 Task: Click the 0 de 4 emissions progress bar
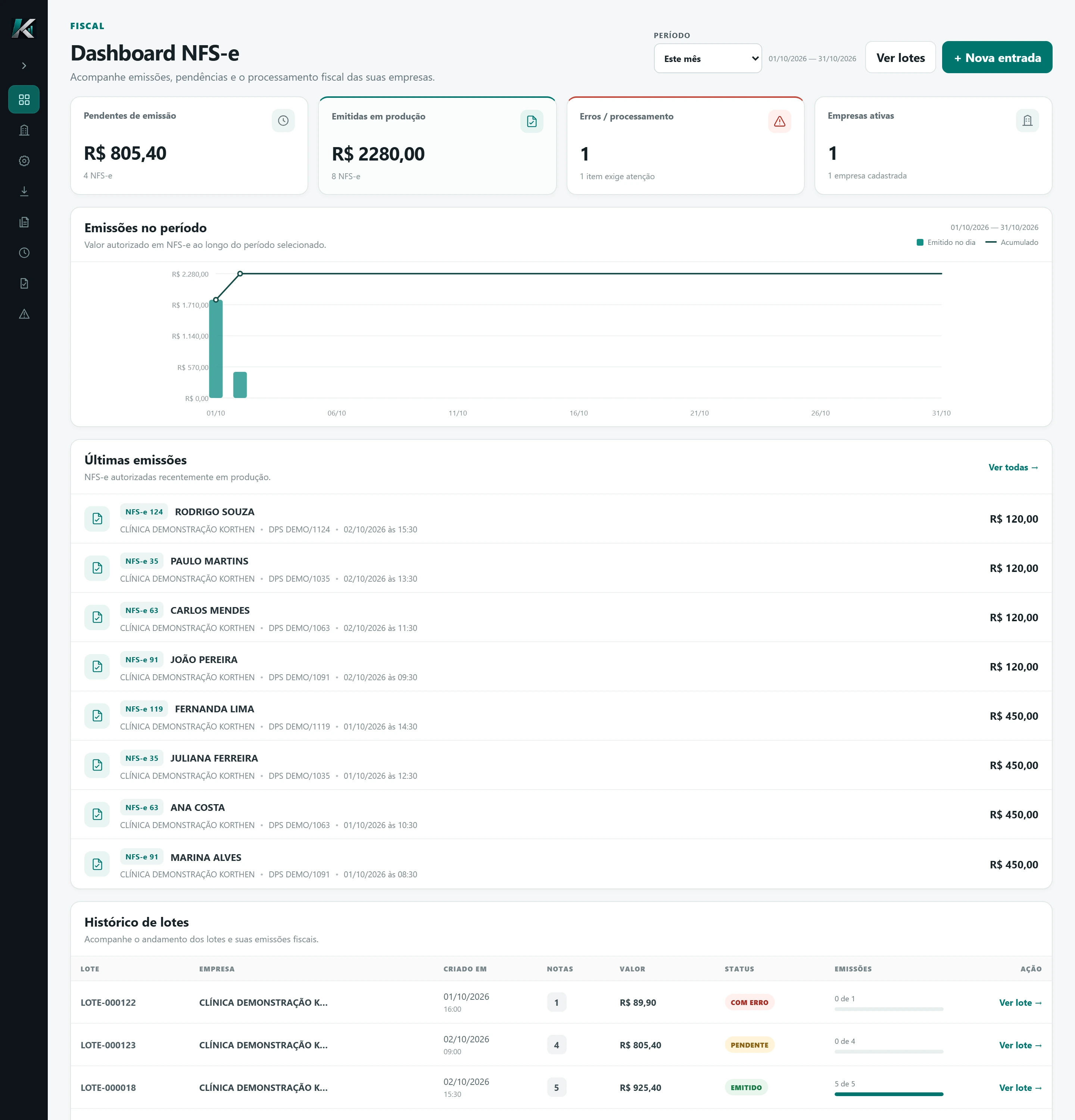[889, 1052]
